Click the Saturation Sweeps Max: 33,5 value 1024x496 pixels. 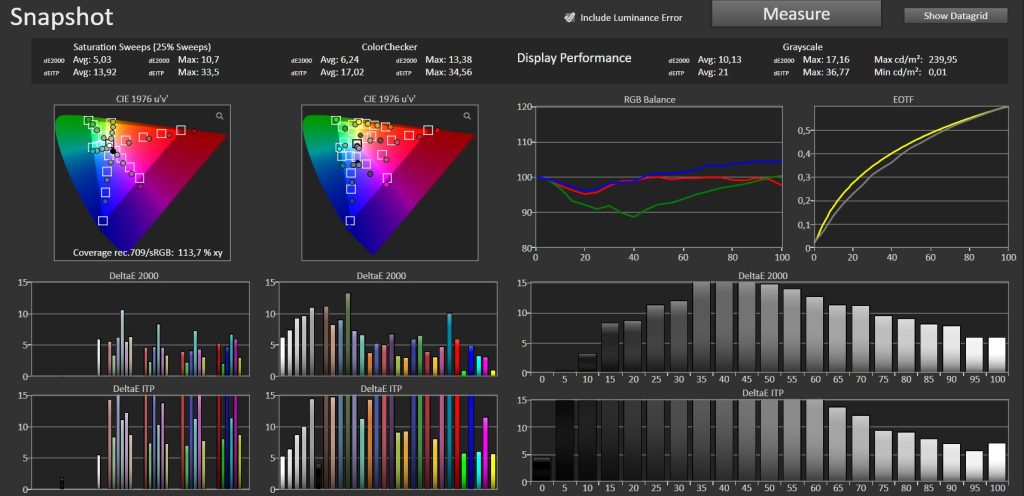pyautogui.click(x=199, y=72)
